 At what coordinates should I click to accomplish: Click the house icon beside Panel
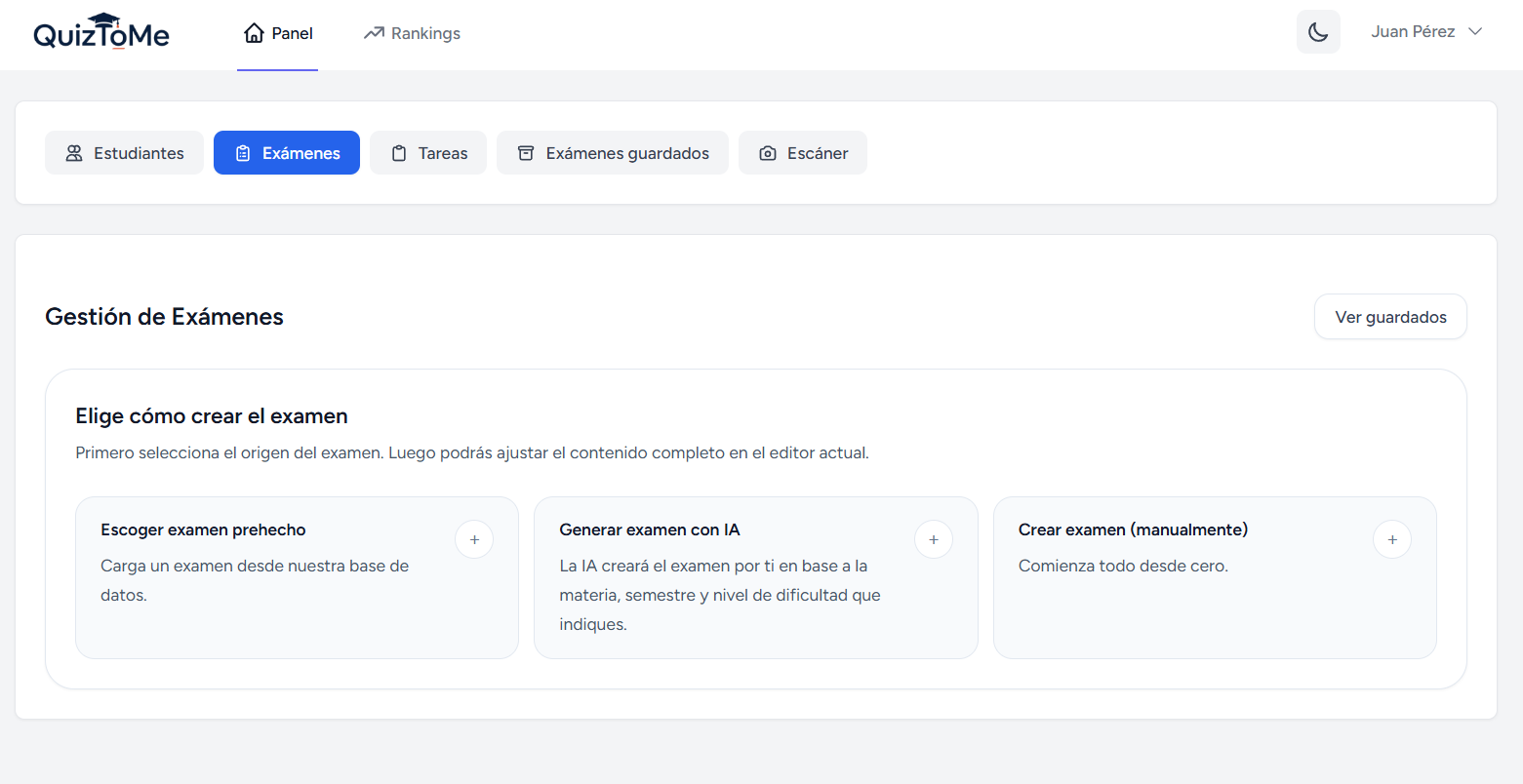click(x=254, y=33)
